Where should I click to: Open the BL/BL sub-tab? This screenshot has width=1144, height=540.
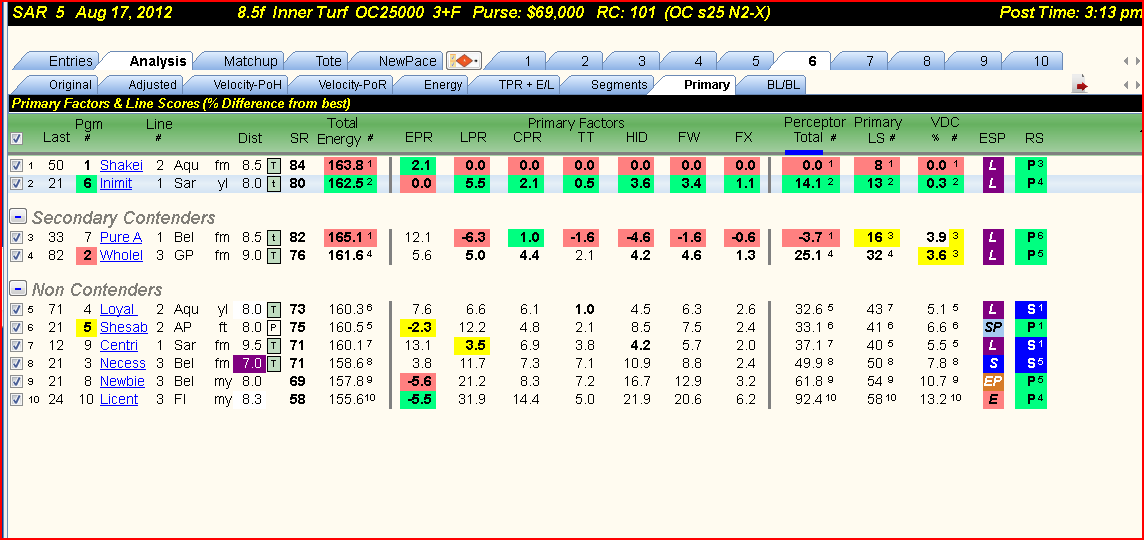coord(783,85)
